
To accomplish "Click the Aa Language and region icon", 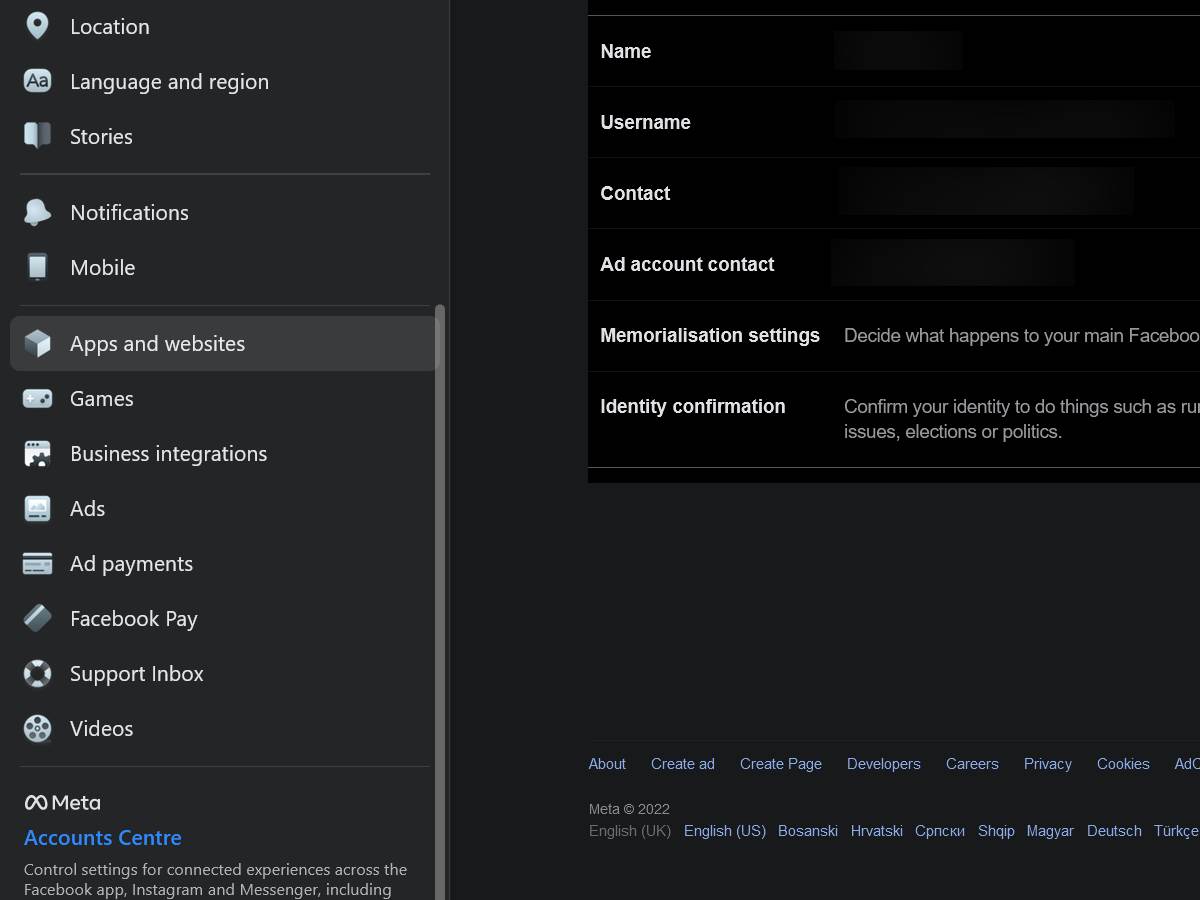I will pyautogui.click(x=37, y=81).
